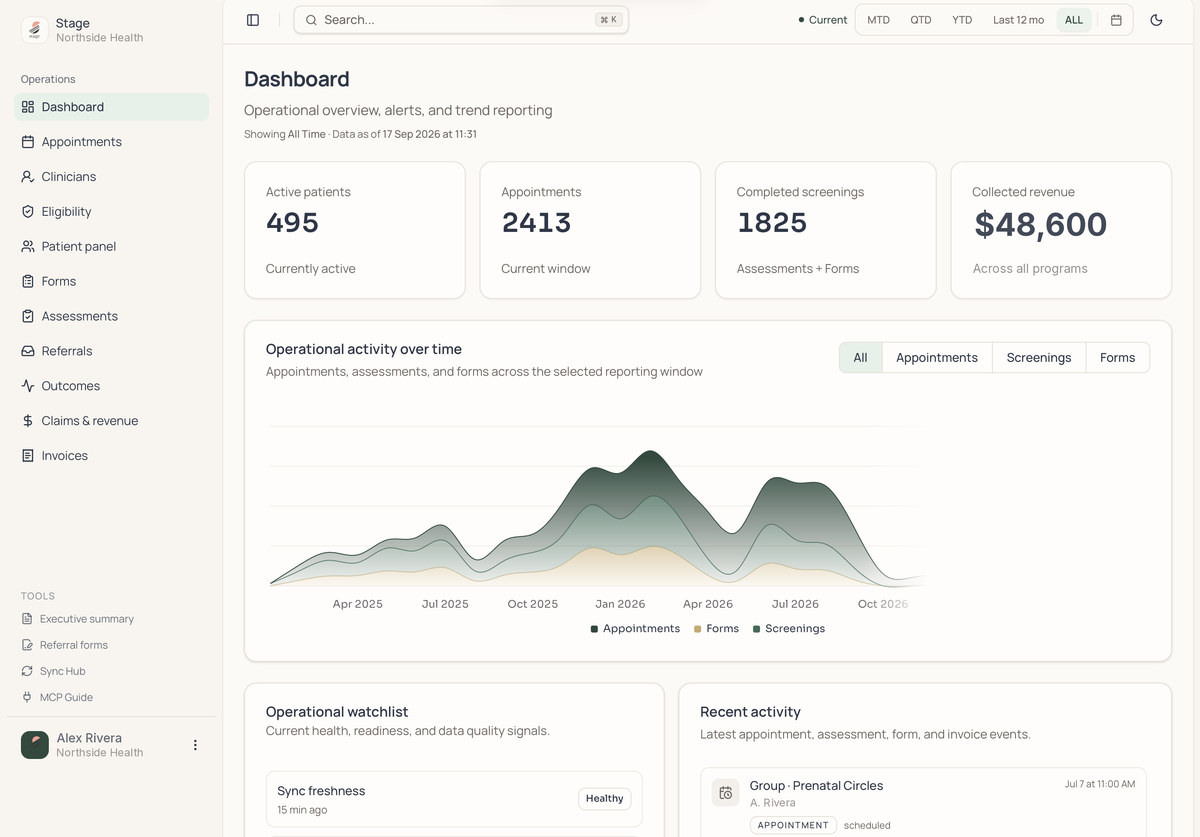Click the search magnifier icon

(x=311, y=20)
